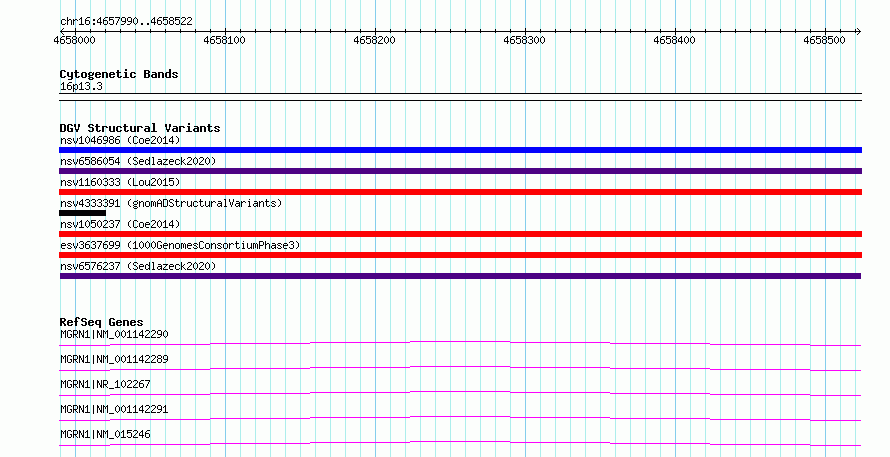This screenshot has width=890, height=457.
Task: Open transcript MGRN1|NM_015246 label
Action: 105,434
